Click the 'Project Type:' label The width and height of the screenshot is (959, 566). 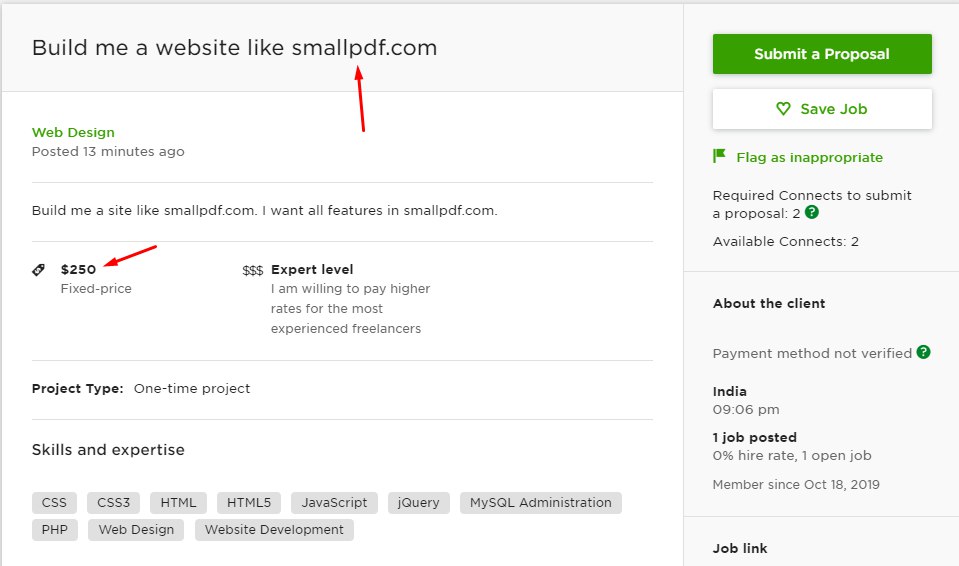click(x=78, y=389)
